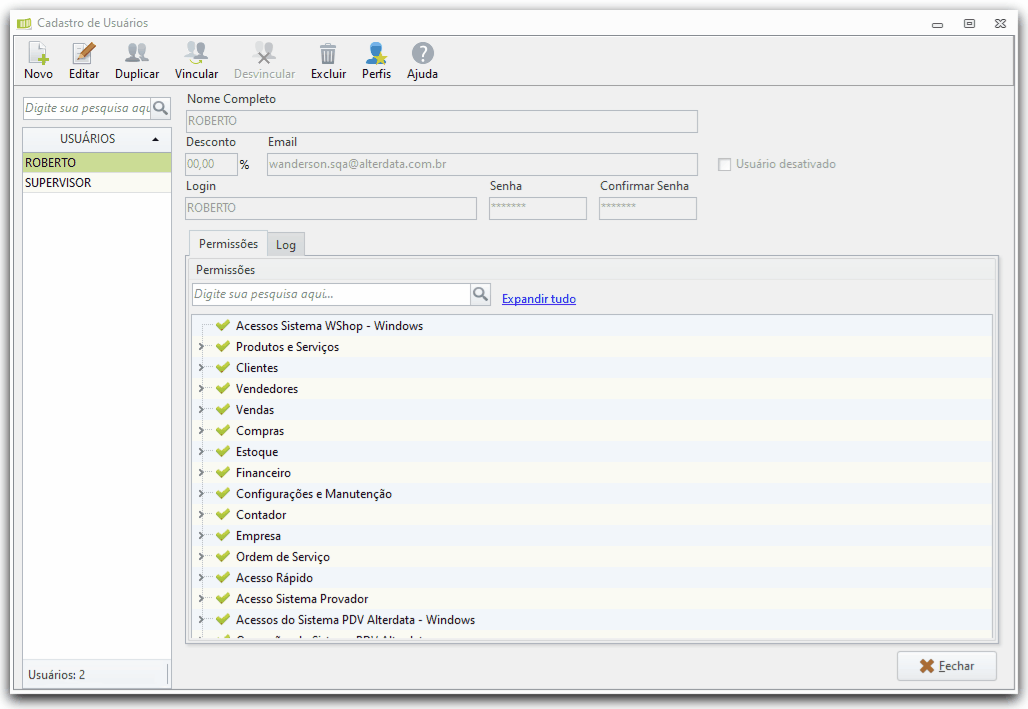Toggle the Usuário desativado checkbox

pyautogui.click(x=724, y=165)
